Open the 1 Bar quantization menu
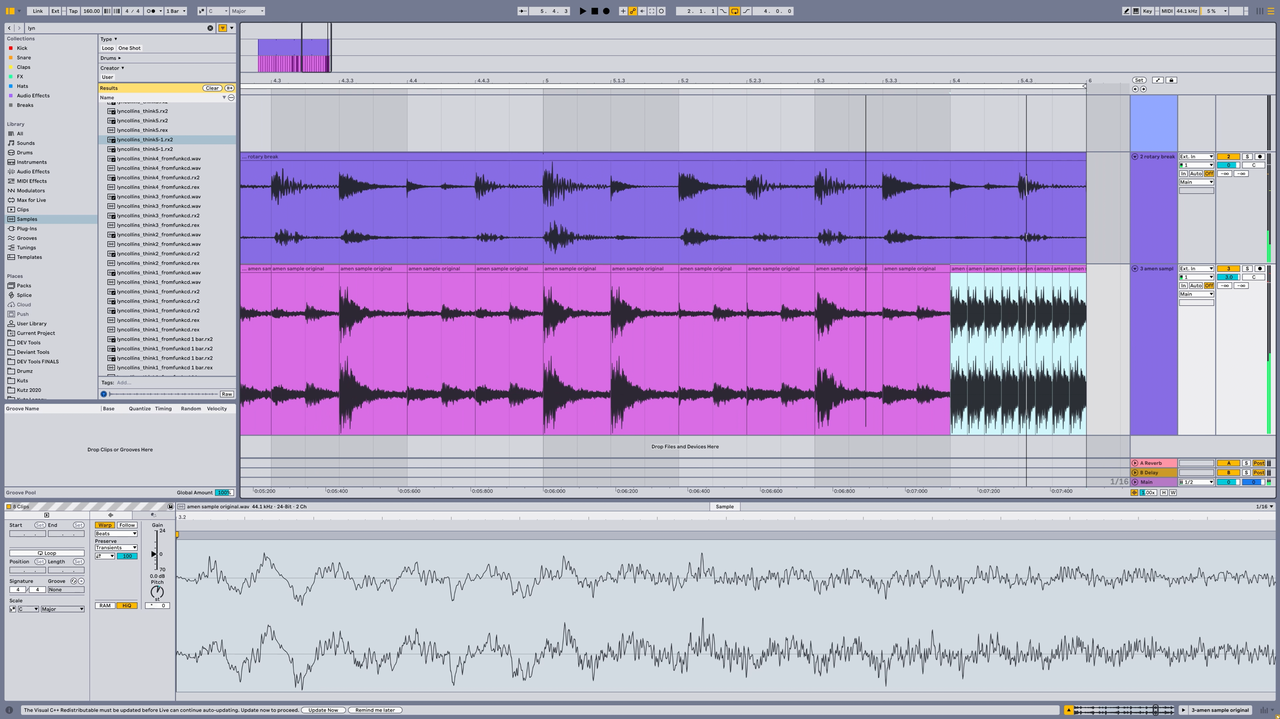The image size is (1280, 719). [174, 11]
